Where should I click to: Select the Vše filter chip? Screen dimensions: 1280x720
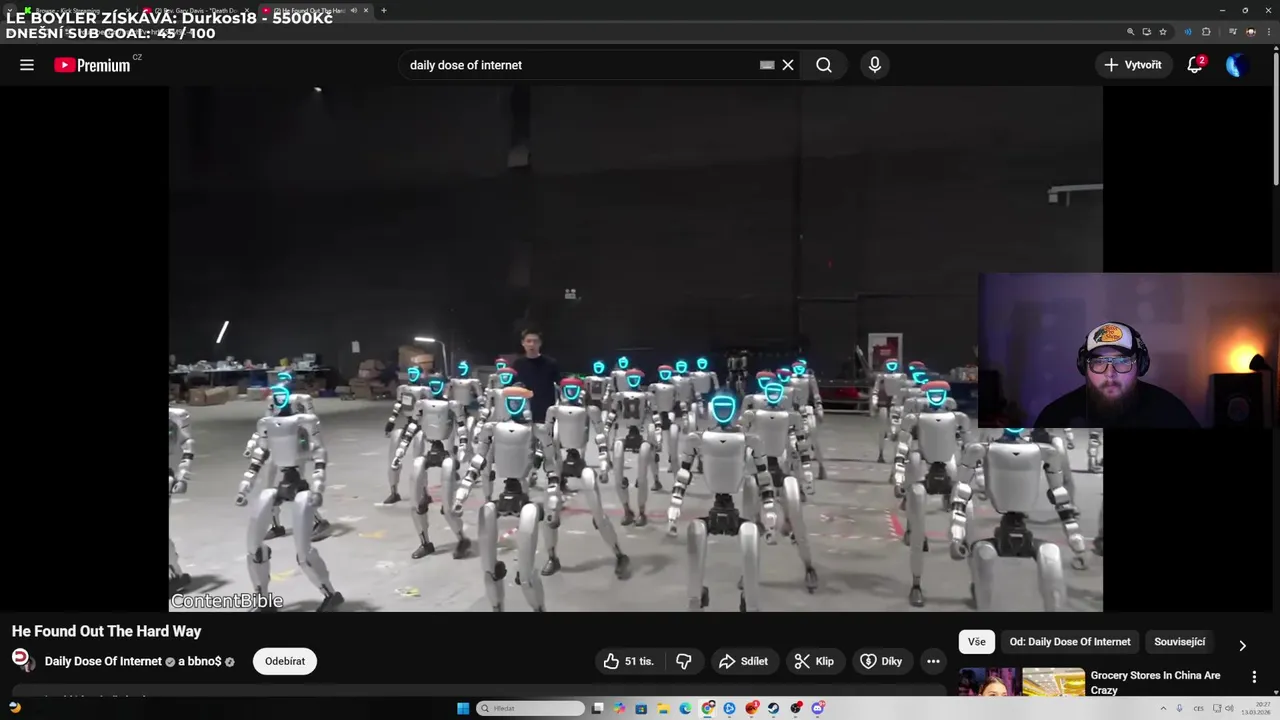click(977, 642)
